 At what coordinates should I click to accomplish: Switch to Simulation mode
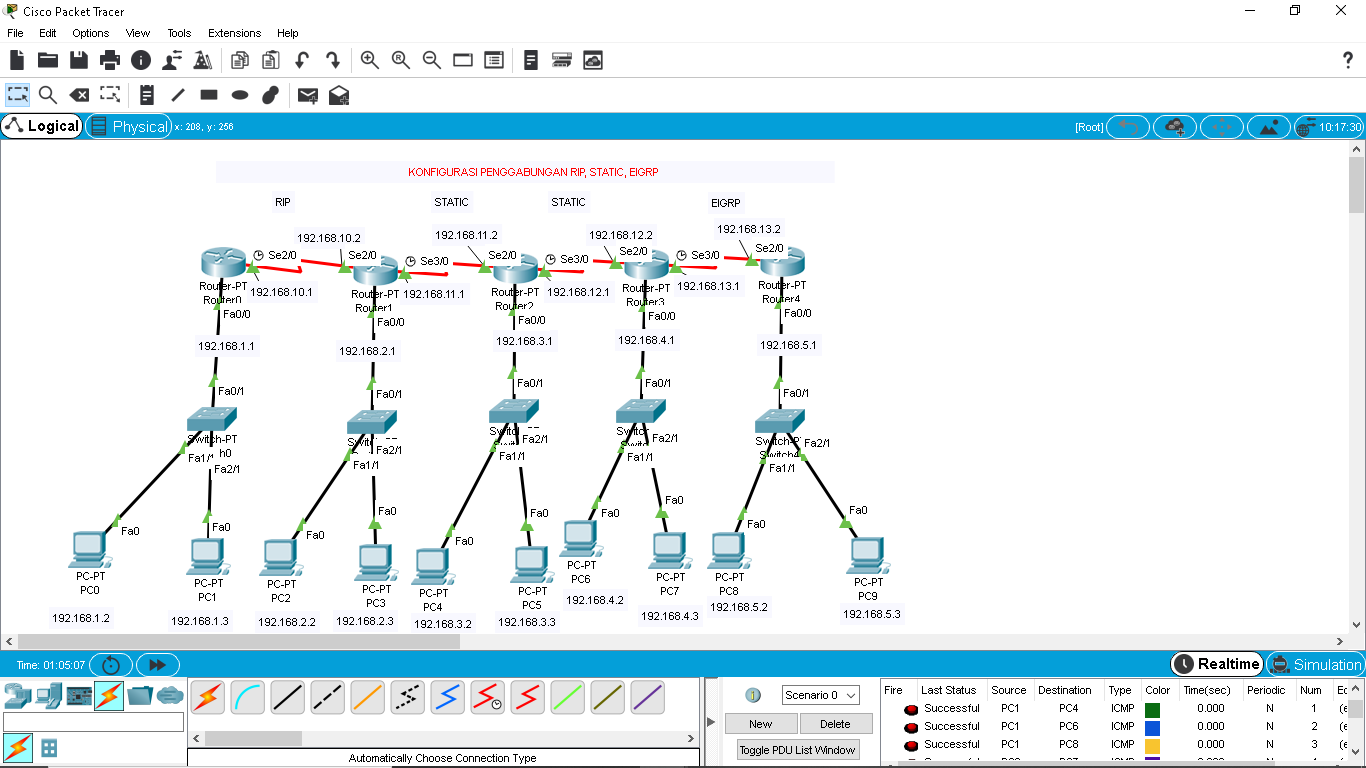[x=1322, y=664]
